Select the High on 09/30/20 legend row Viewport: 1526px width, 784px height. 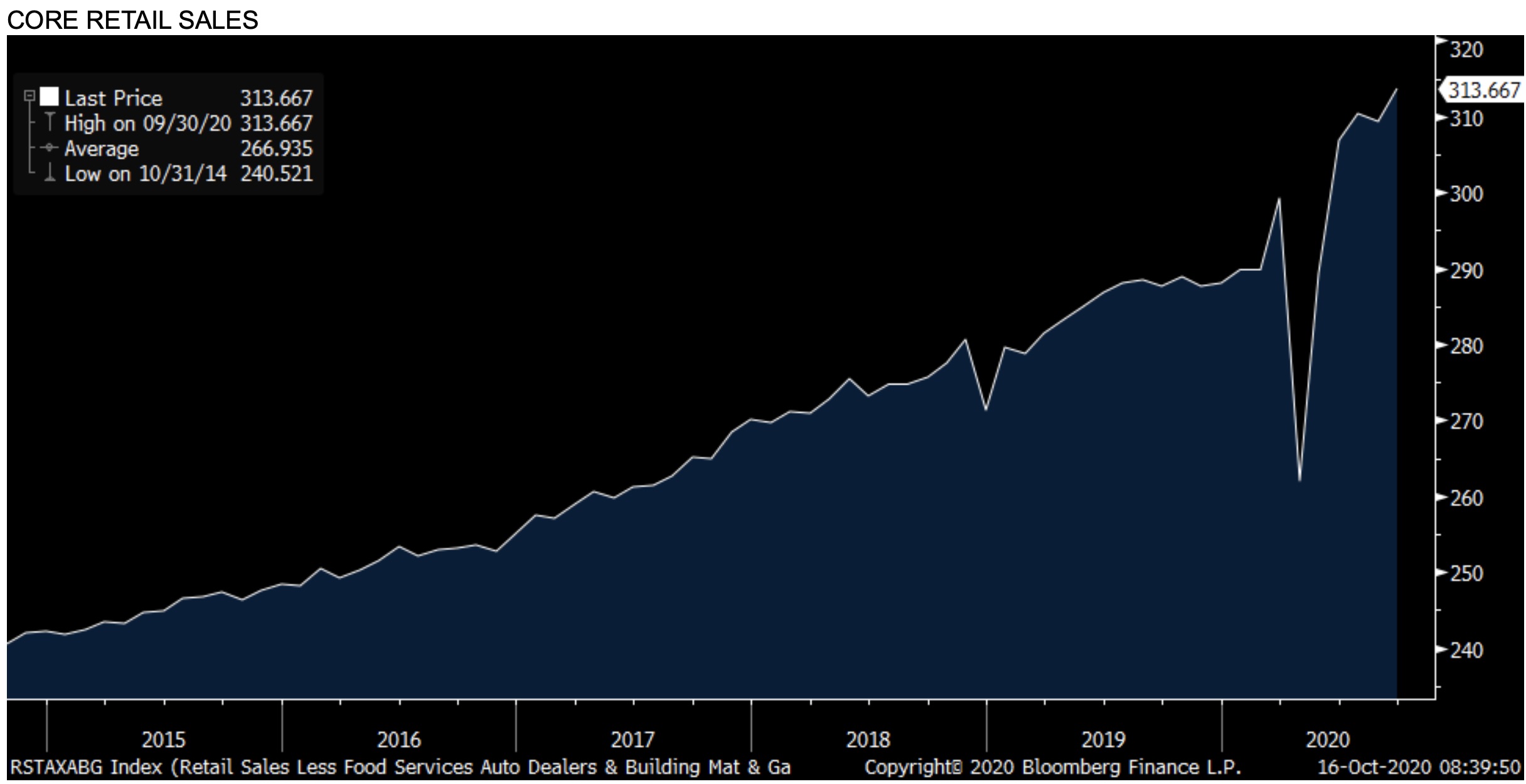(x=147, y=124)
